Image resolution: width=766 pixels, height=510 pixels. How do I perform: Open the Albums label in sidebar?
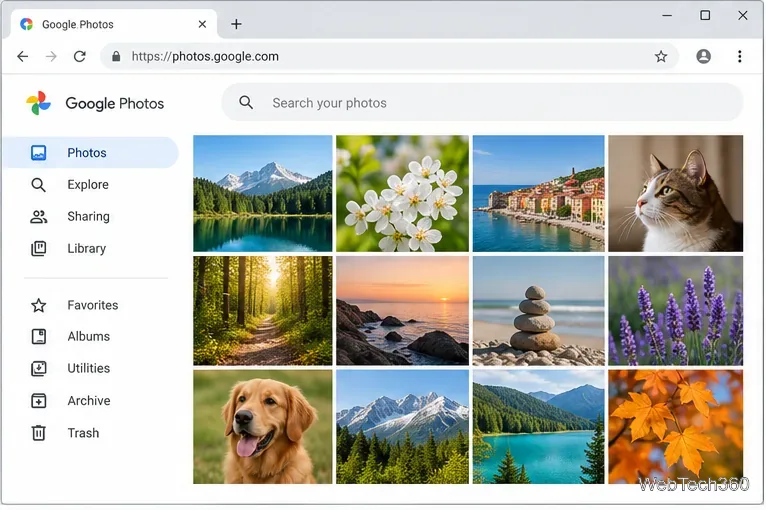[x=89, y=337]
